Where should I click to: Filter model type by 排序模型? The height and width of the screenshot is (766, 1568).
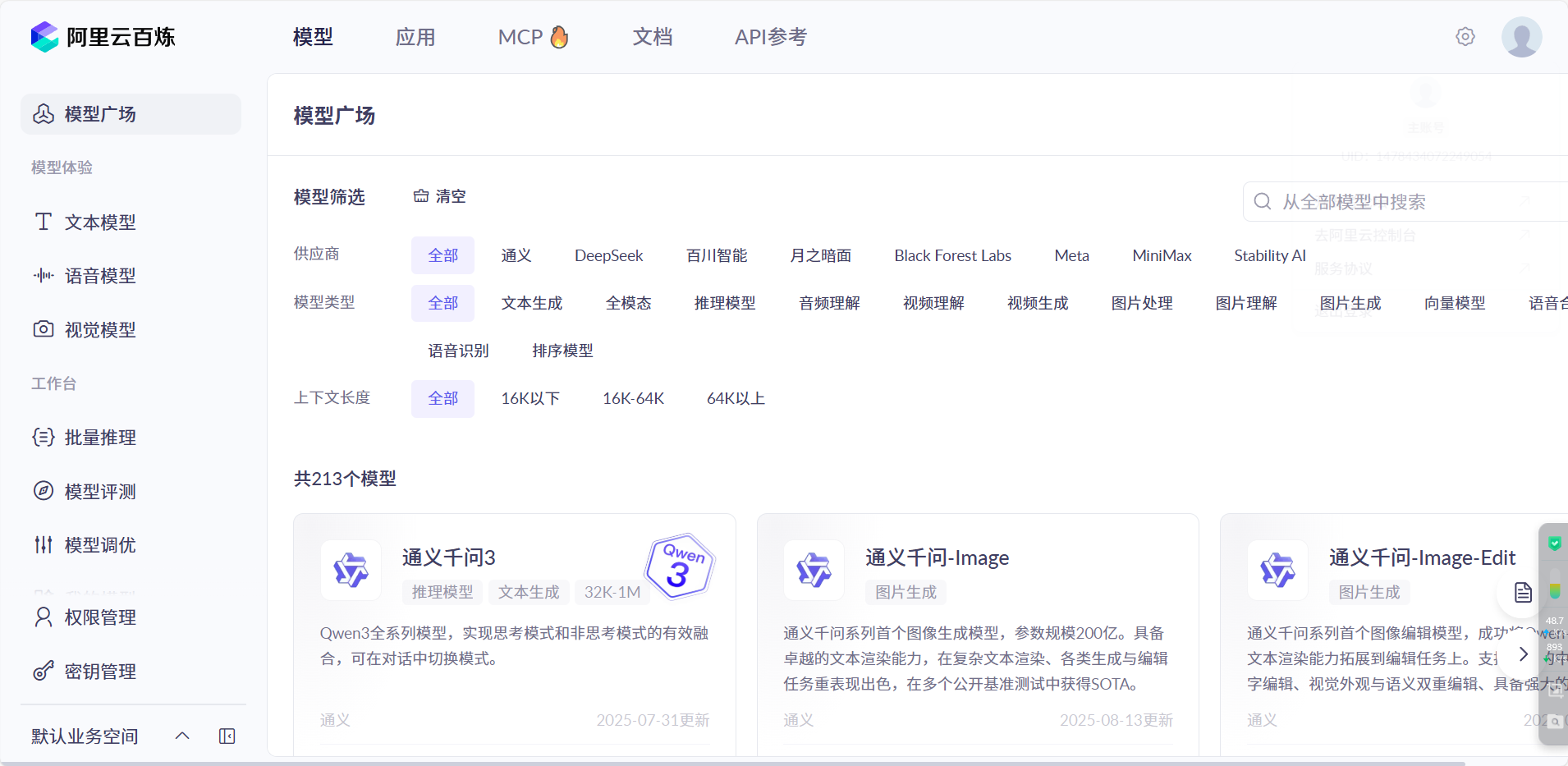tap(562, 351)
